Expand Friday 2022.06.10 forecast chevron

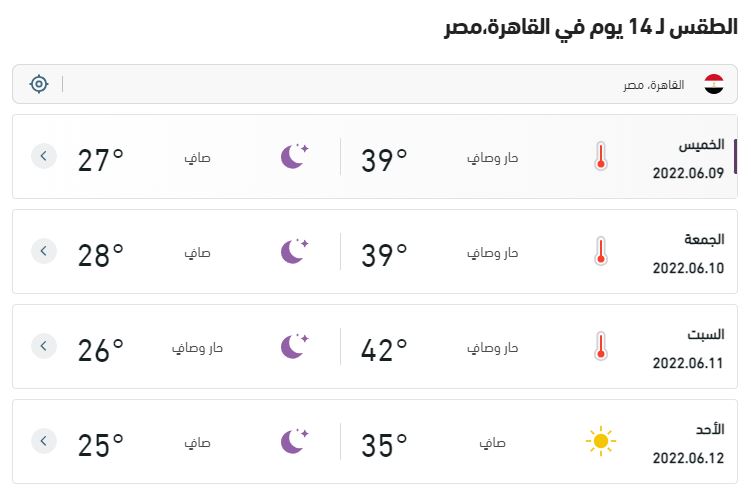point(44,251)
